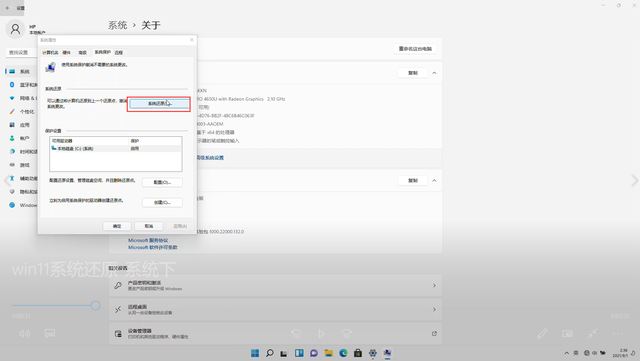Click the user account avatar in Settings
The image size is (640, 361).
16,29
